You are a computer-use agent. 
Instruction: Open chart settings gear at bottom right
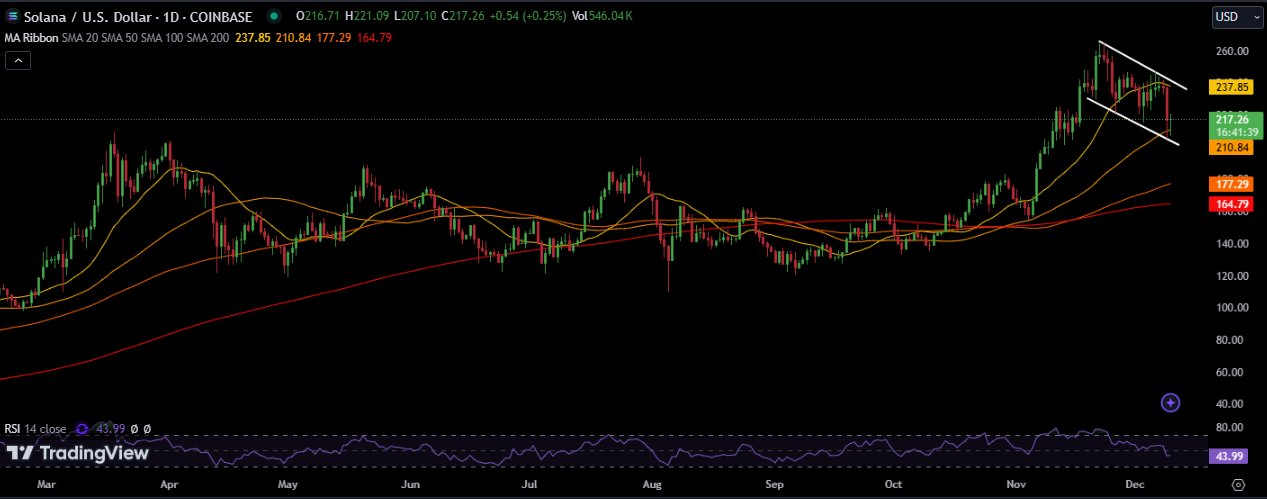point(1238,485)
